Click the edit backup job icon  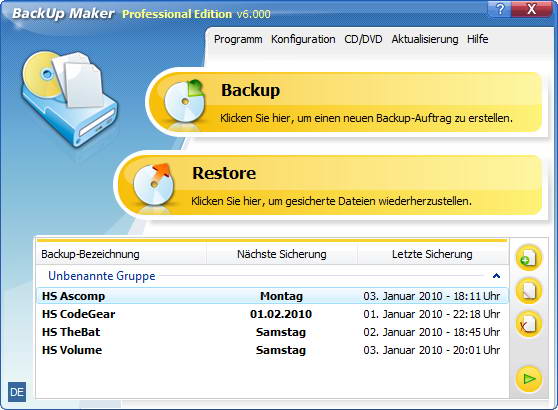528,291
